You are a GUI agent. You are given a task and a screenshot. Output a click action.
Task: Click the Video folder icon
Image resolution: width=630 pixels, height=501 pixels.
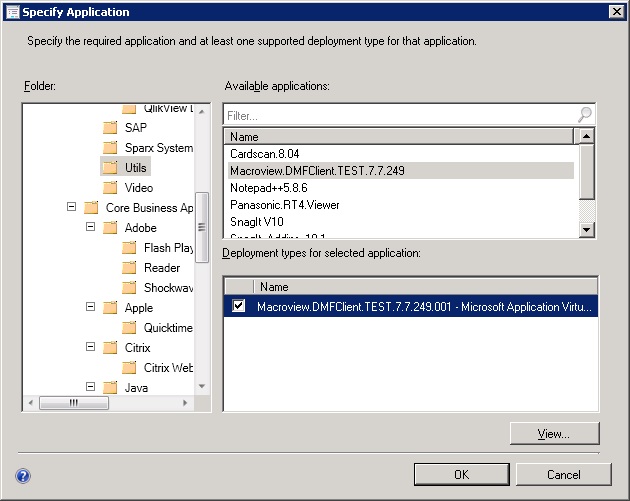tap(110, 188)
